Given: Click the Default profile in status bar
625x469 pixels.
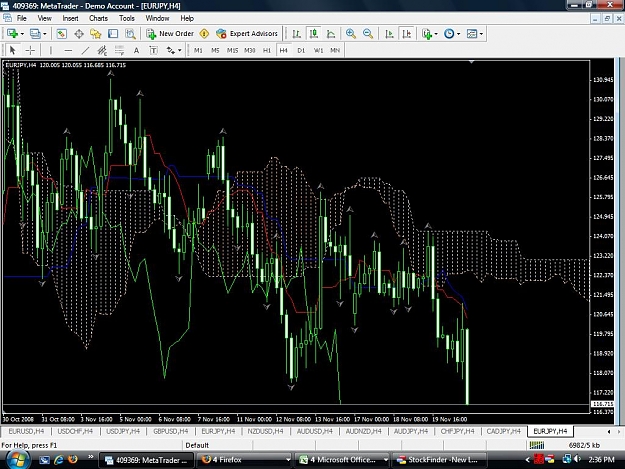Looking at the screenshot, I should (x=197, y=445).
